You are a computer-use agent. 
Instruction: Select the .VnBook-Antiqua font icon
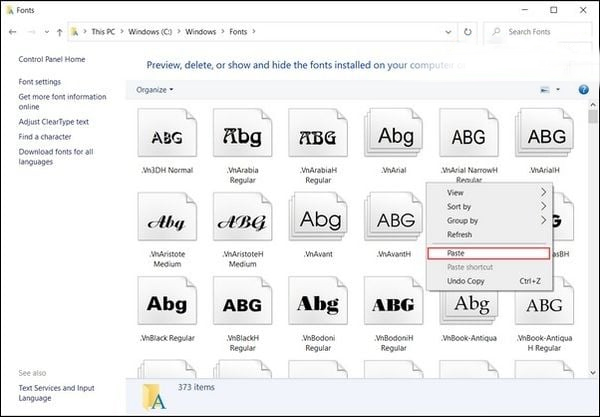point(469,308)
